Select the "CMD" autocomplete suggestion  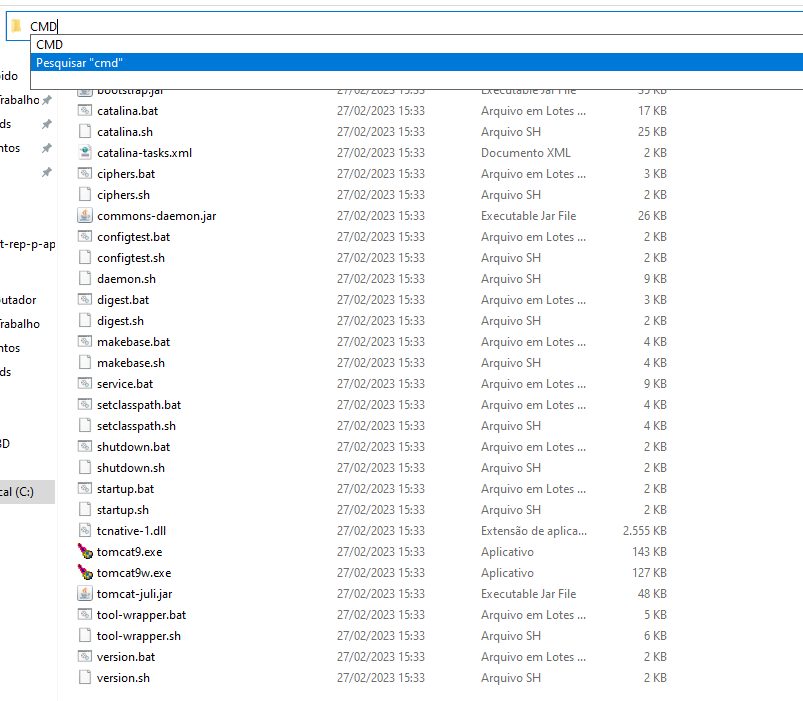tap(416, 45)
